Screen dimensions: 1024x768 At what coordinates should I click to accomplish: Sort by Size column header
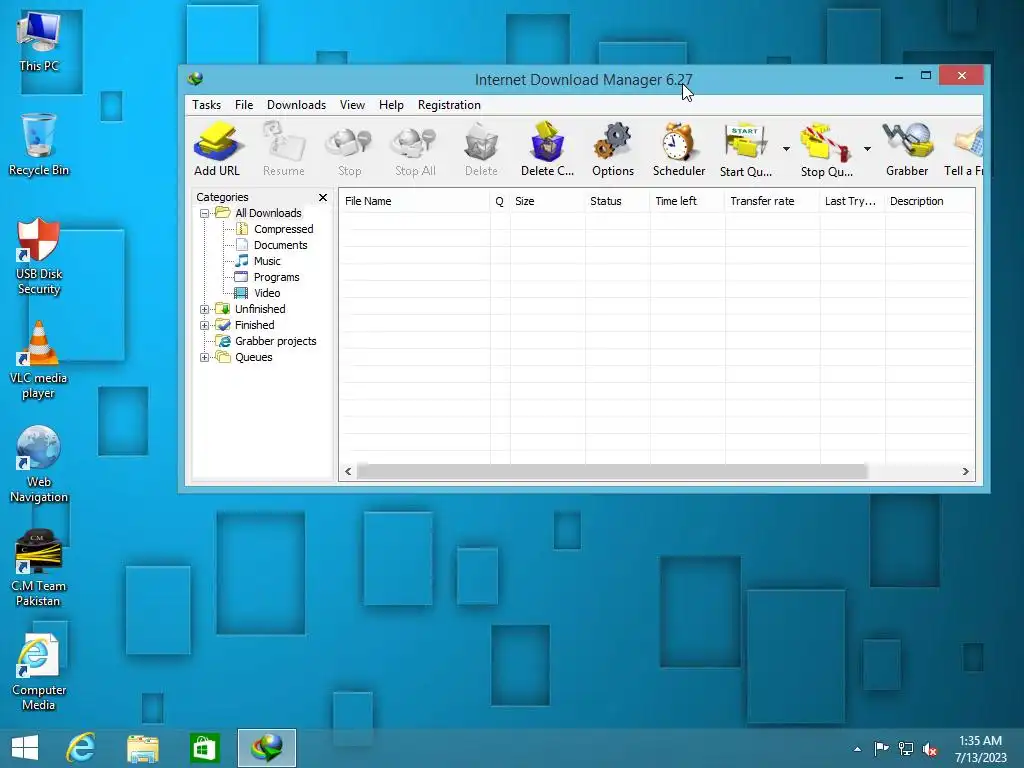[x=547, y=201]
